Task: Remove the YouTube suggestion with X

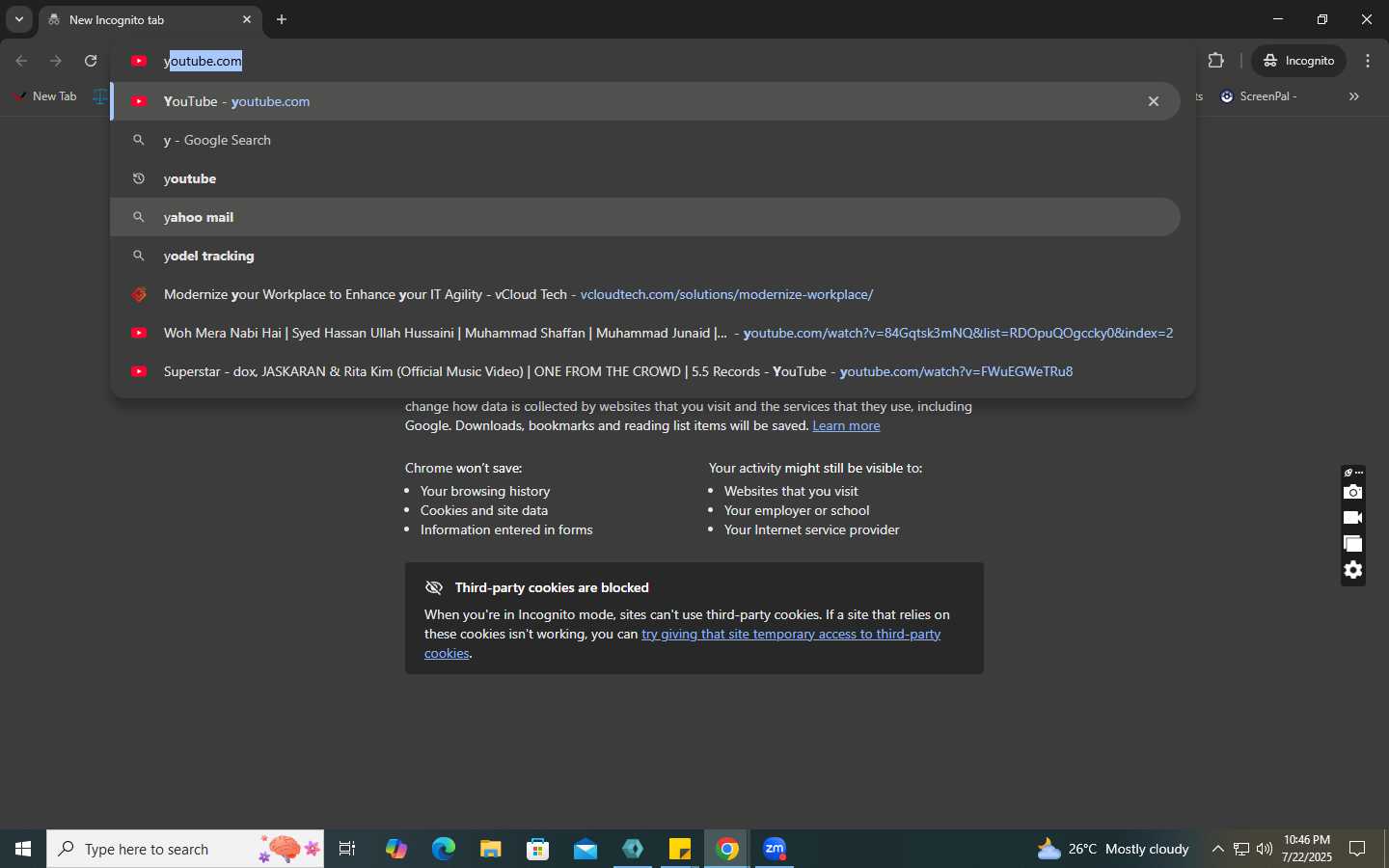Action: (1153, 101)
